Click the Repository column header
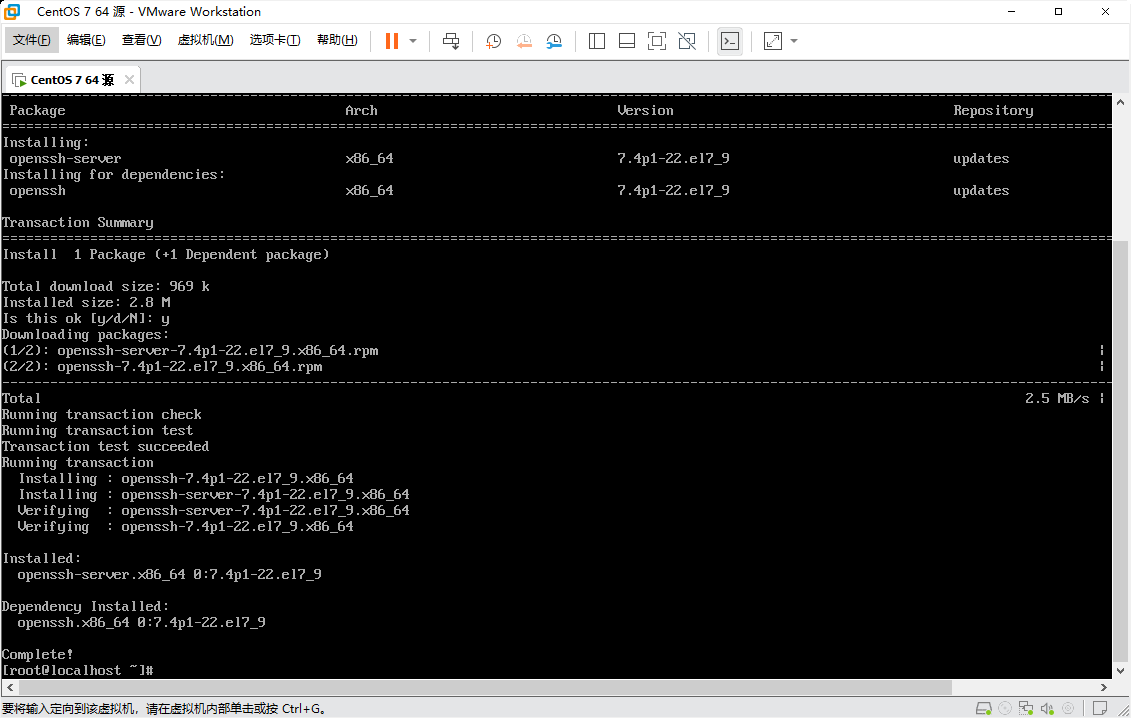Screen dimensions: 1131x718 click(x=993, y=110)
